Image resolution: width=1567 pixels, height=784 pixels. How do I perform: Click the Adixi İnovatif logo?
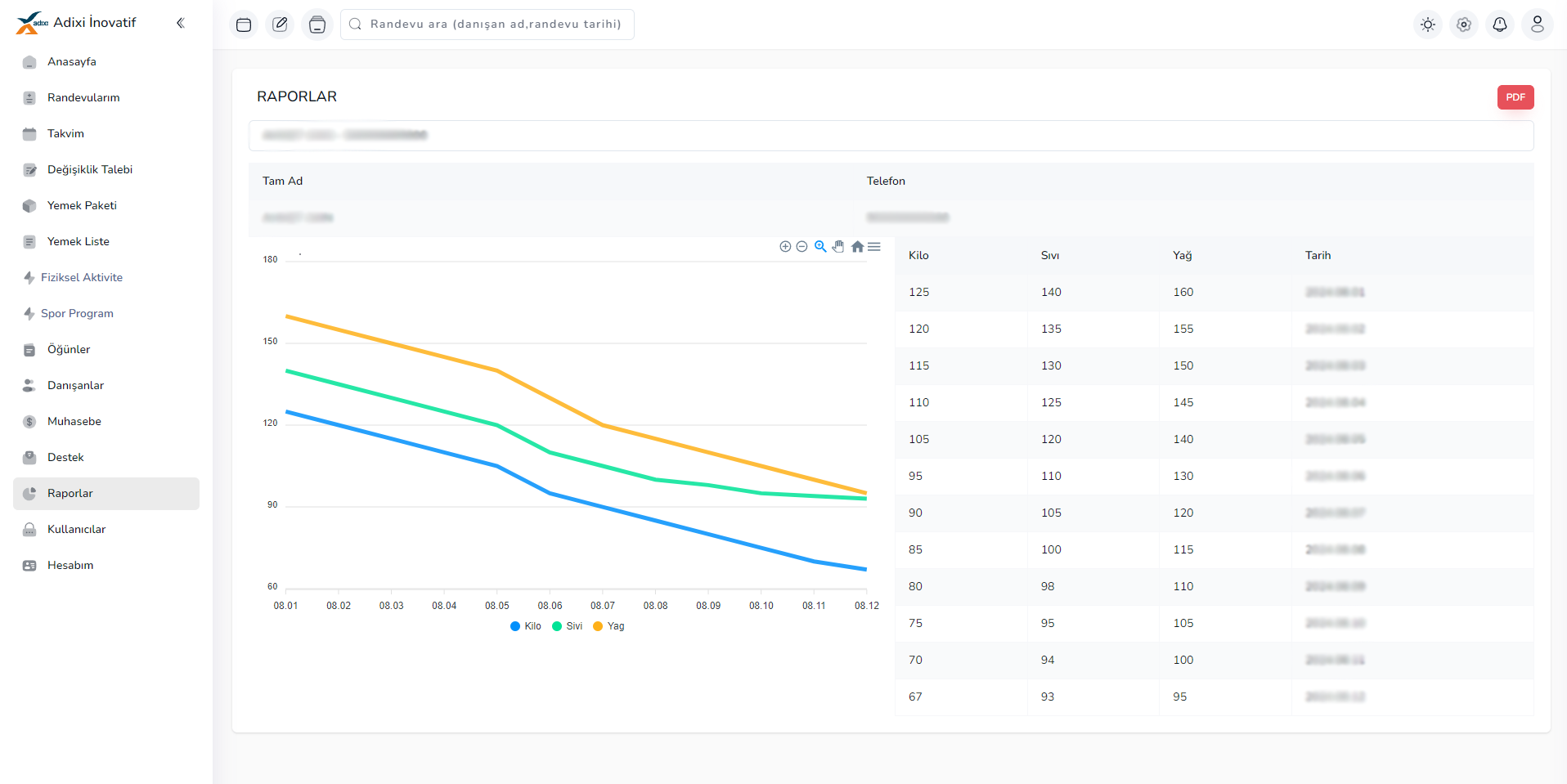tap(76, 23)
